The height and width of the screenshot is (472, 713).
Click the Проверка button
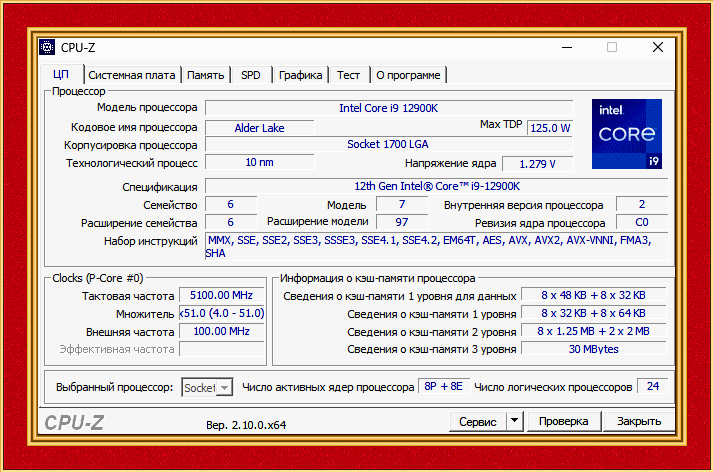(x=563, y=422)
